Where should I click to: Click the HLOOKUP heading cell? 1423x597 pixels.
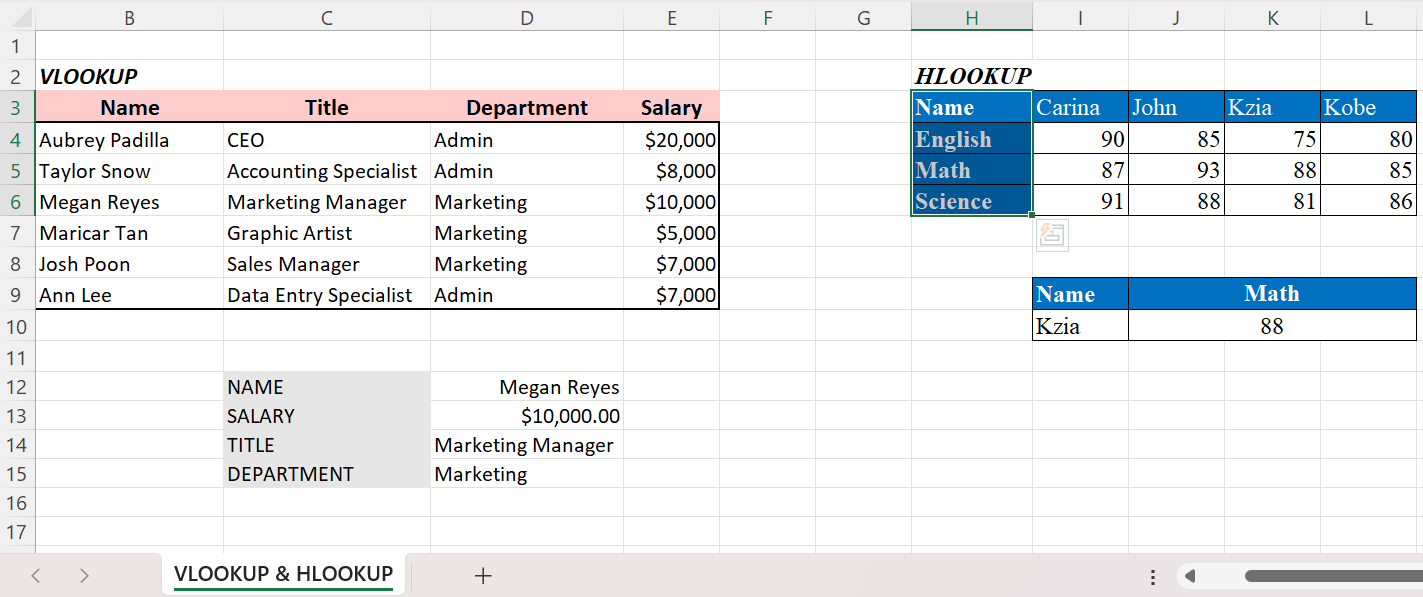pyautogui.click(x=972, y=76)
